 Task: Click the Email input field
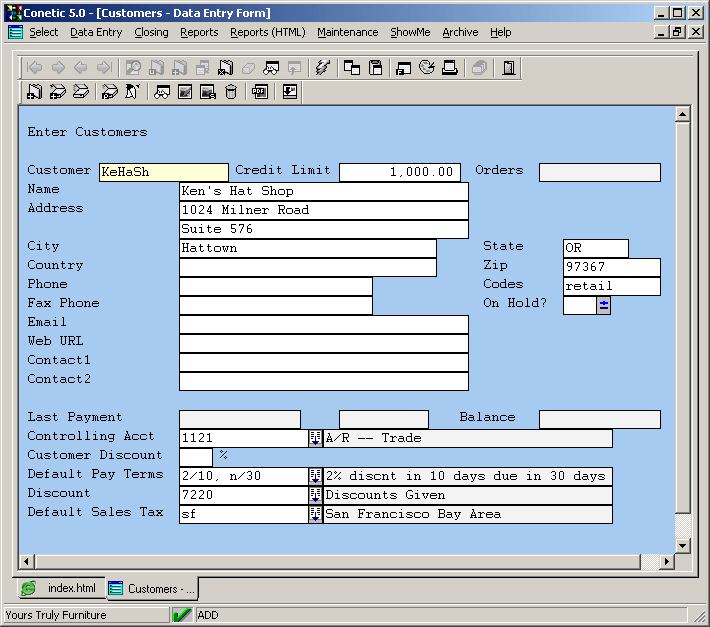point(323,324)
